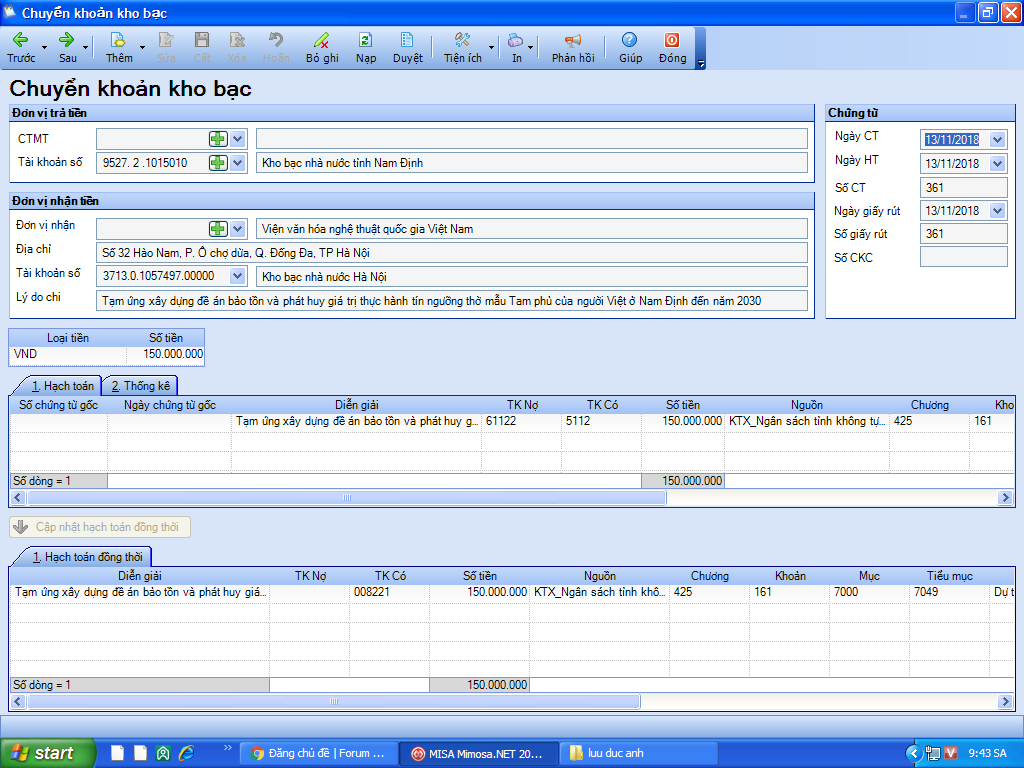Click the Thêm (add) toolbar icon
The height and width of the screenshot is (768, 1024).
(x=118, y=40)
